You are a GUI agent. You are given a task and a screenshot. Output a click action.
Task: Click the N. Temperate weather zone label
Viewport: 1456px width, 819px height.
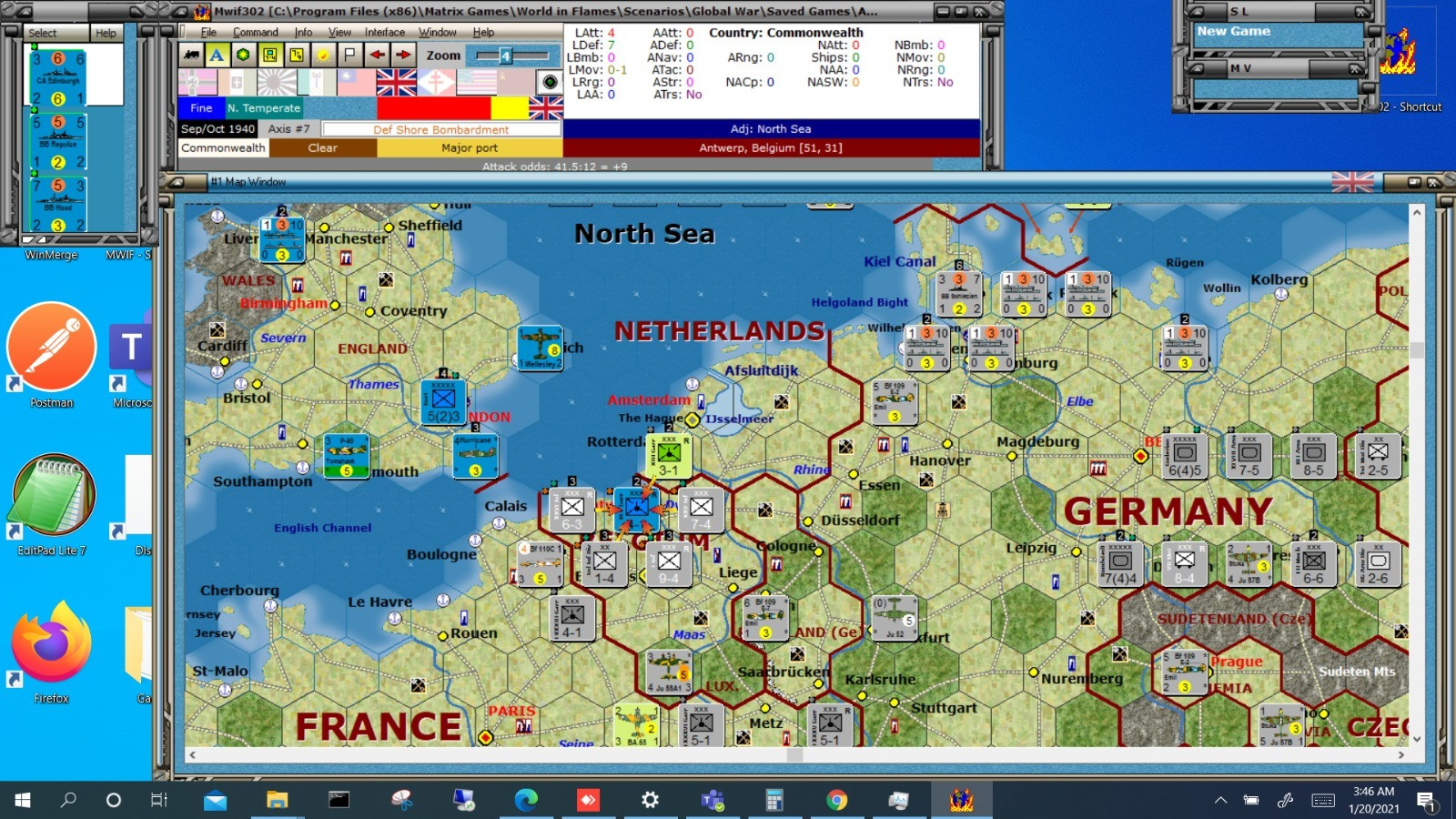[x=264, y=107]
